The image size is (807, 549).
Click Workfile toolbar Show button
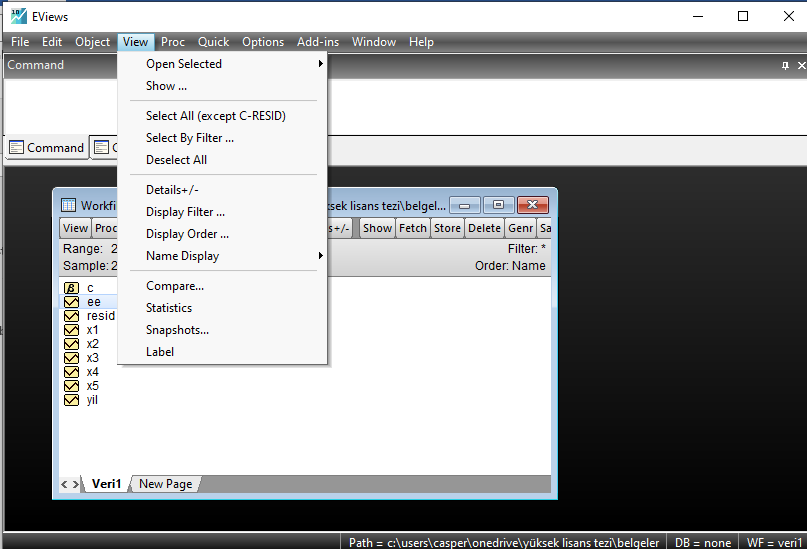tap(377, 228)
